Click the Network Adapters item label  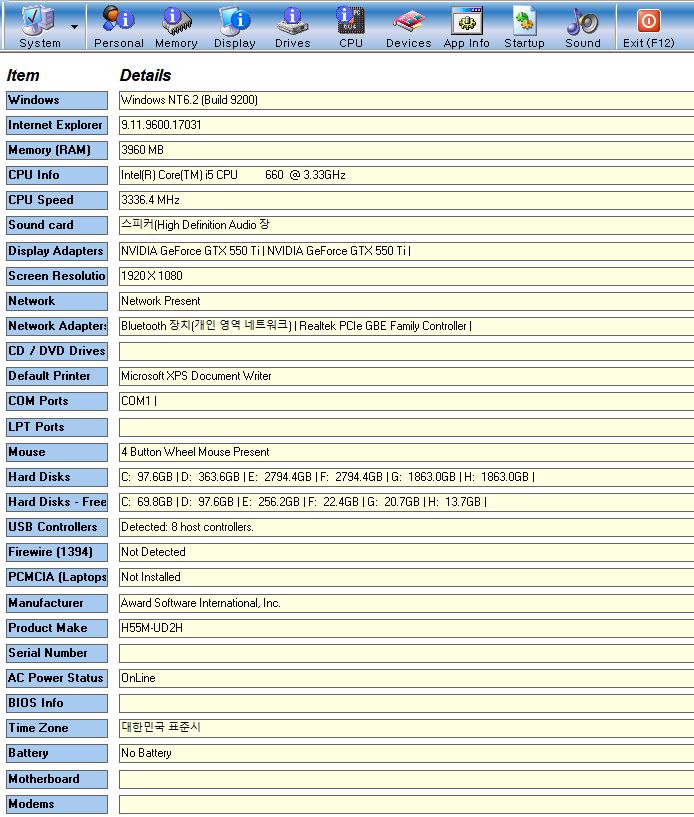coord(57,326)
